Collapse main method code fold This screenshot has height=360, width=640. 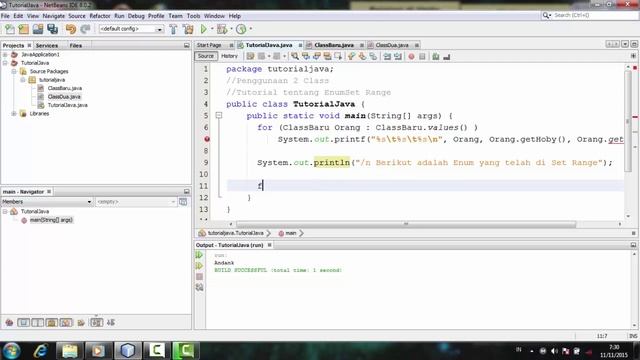[x=219, y=116]
